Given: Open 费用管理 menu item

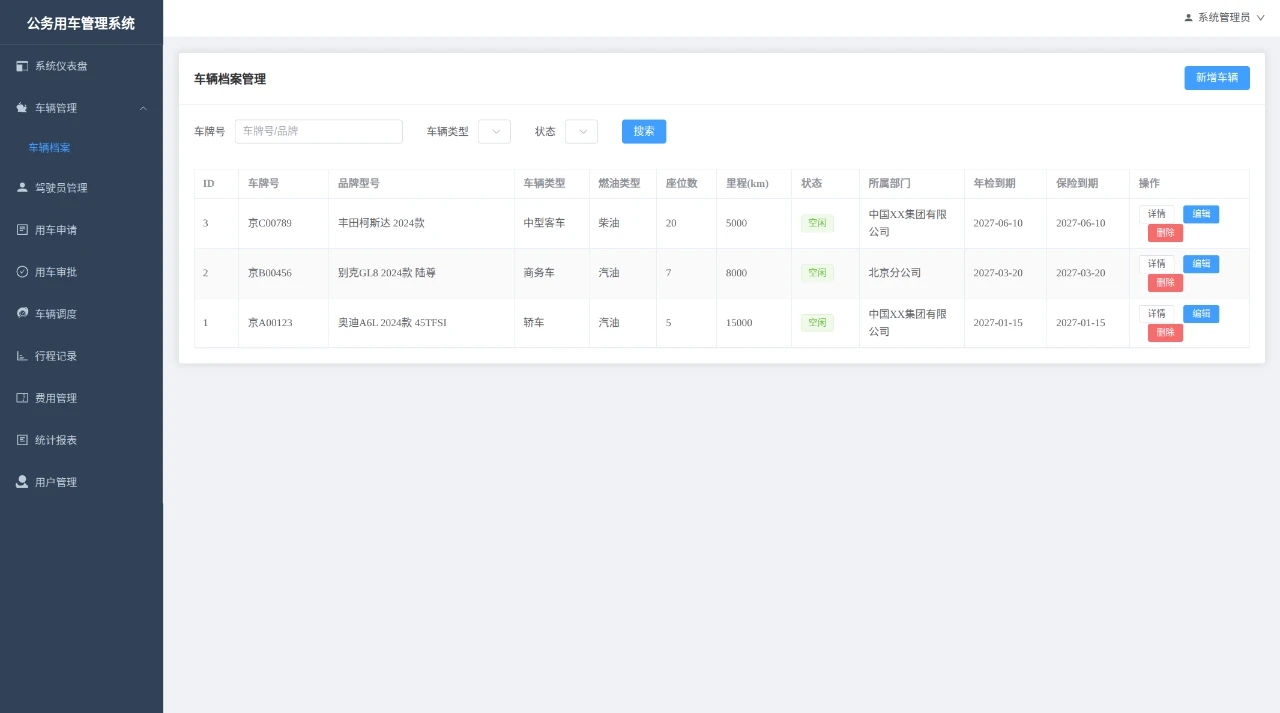Looking at the screenshot, I should point(81,398).
